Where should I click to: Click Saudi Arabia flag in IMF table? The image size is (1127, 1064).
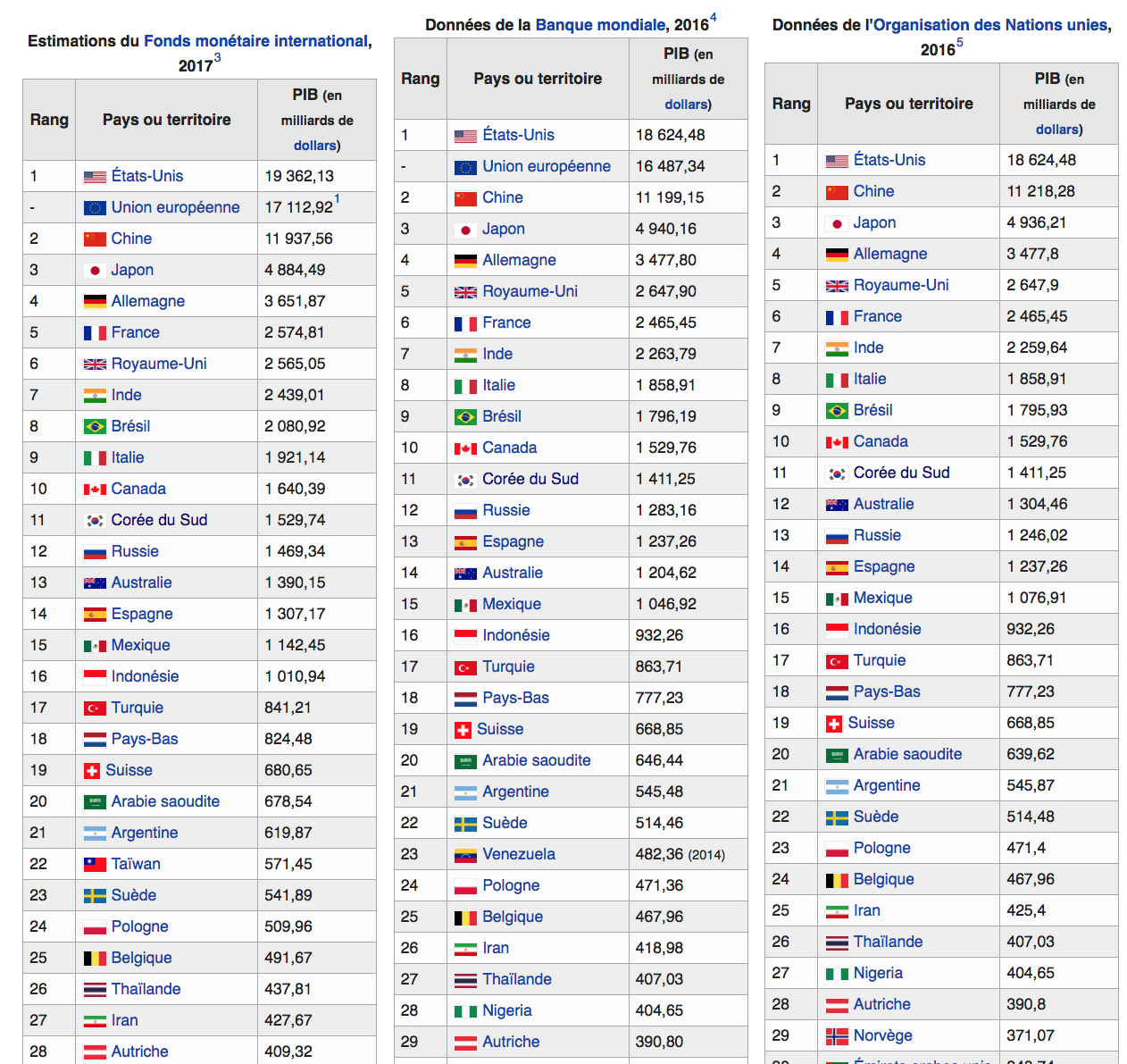(95, 802)
